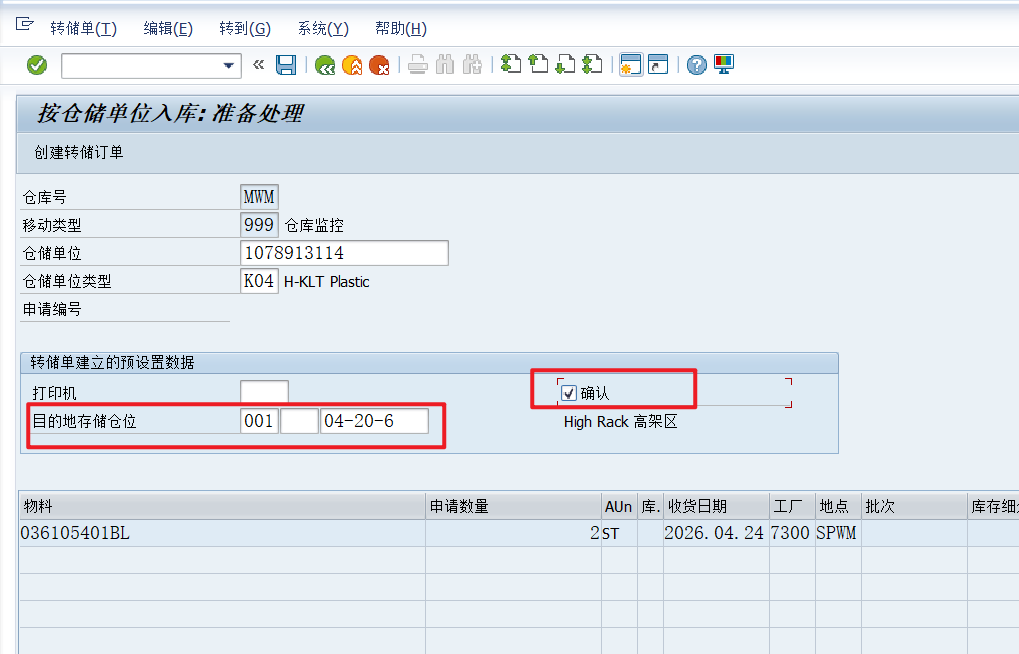The image size is (1019, 654).
Task: Click the 收货日期 column header
Action: click(716, 506)
